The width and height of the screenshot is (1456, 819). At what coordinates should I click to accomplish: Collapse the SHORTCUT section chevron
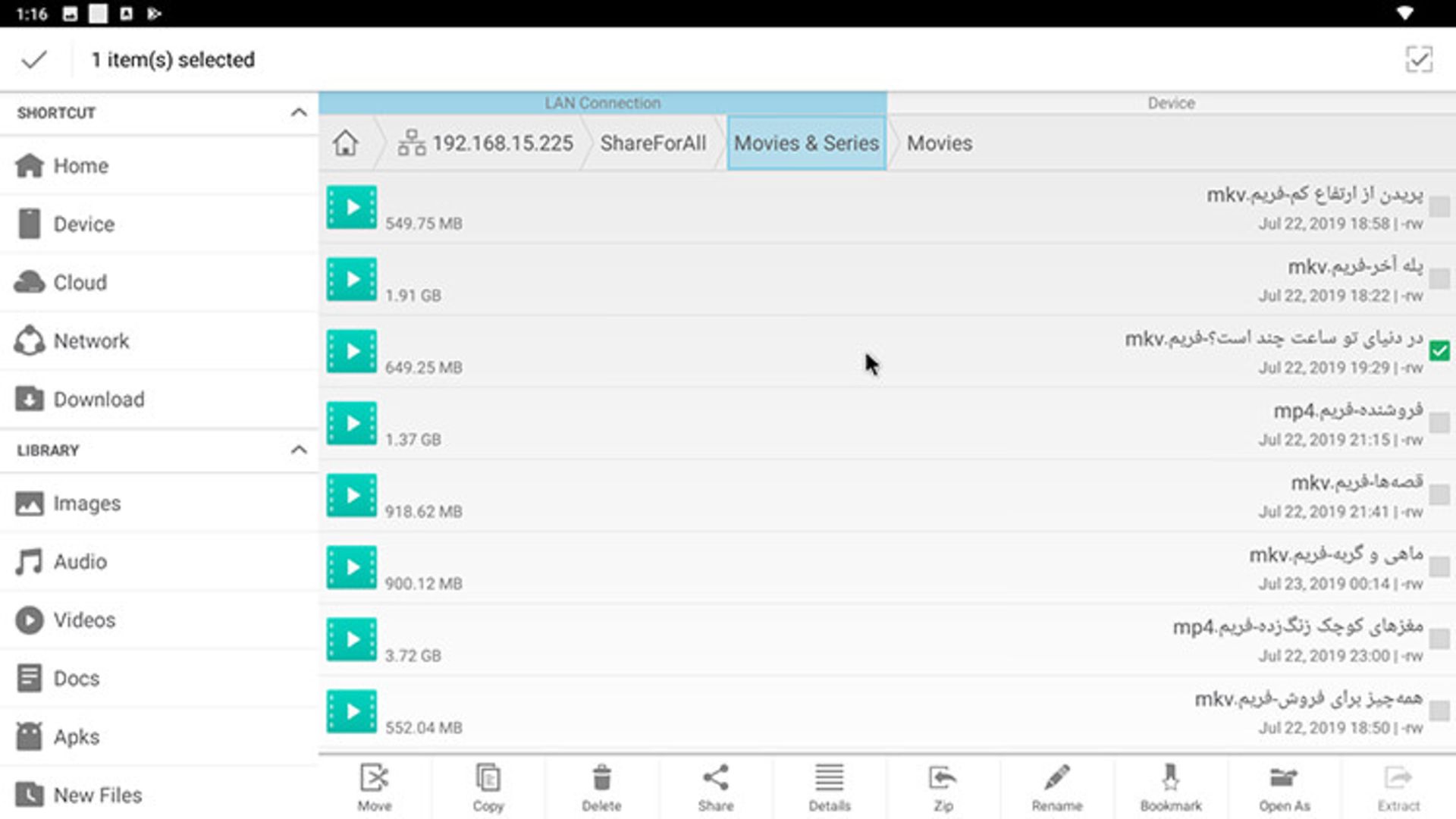click(x=299, y=113)
